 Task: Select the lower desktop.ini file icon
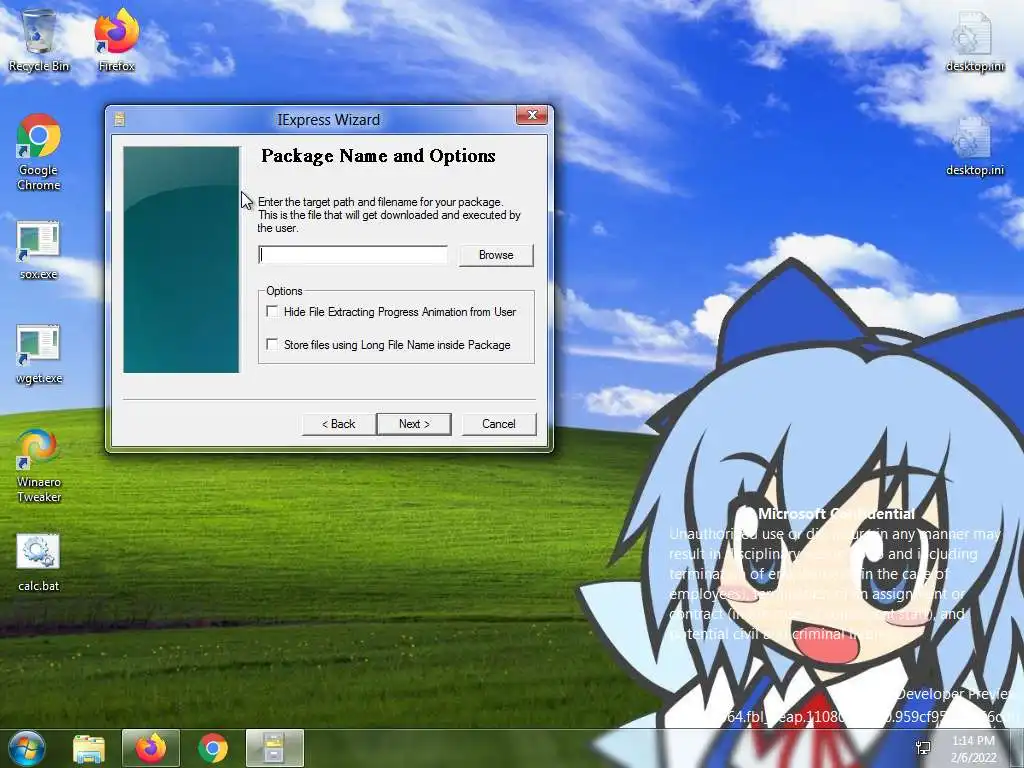(974, 145)
